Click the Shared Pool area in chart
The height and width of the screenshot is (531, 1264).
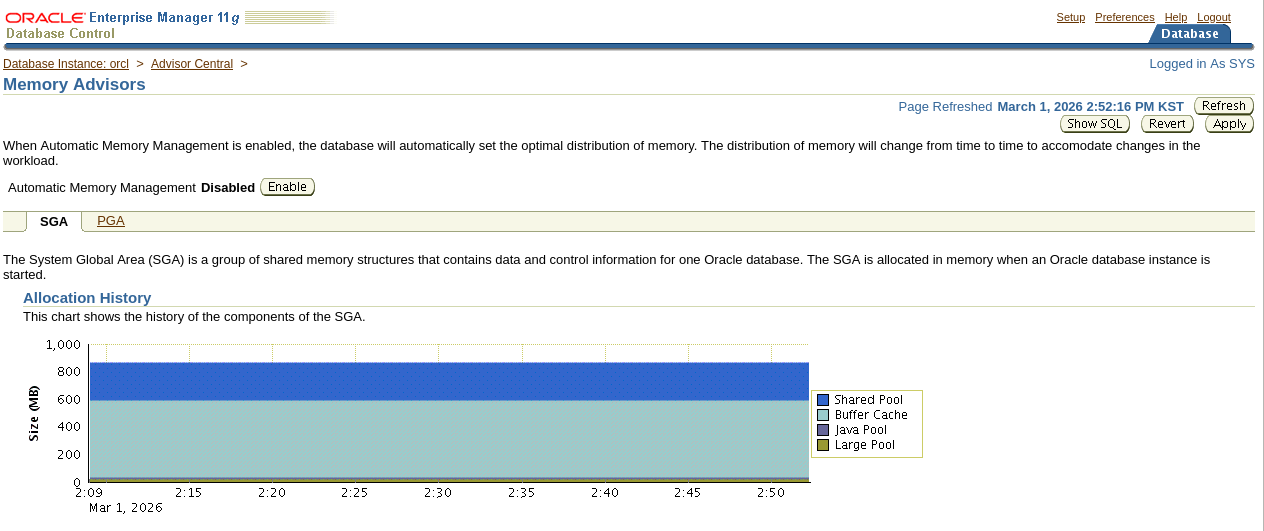pyautogui.click(x=449, y=382)
